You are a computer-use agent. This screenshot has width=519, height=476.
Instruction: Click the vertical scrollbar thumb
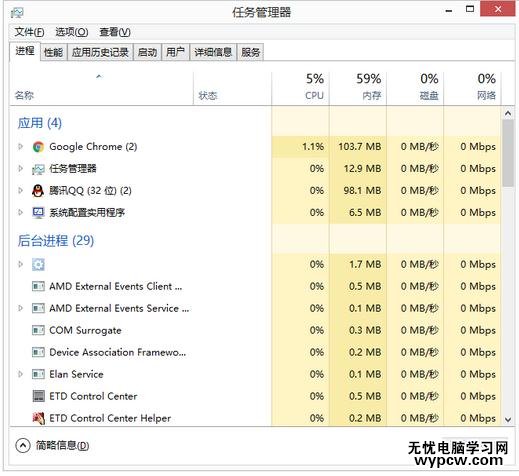coord(508,153)
